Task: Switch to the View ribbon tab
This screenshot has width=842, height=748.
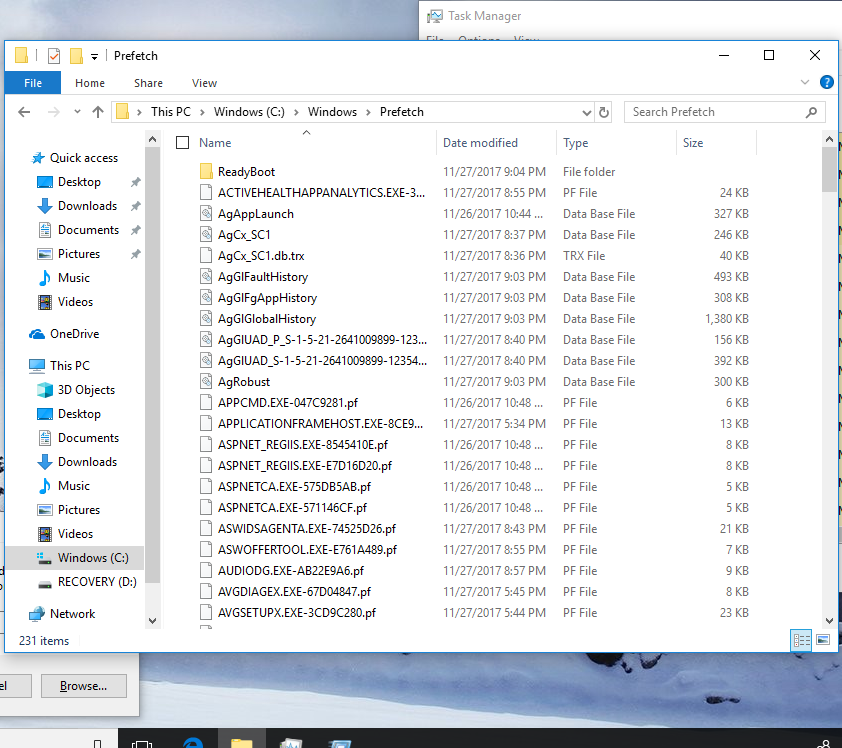Action: click(205, 83)
